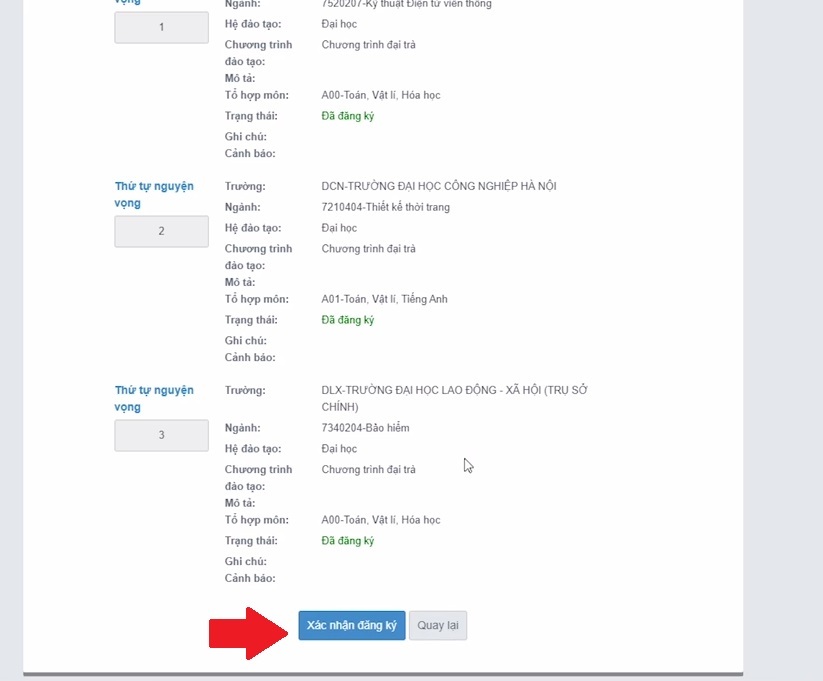Click Đã đăng ký status of wish 3

tap(347, 541)
